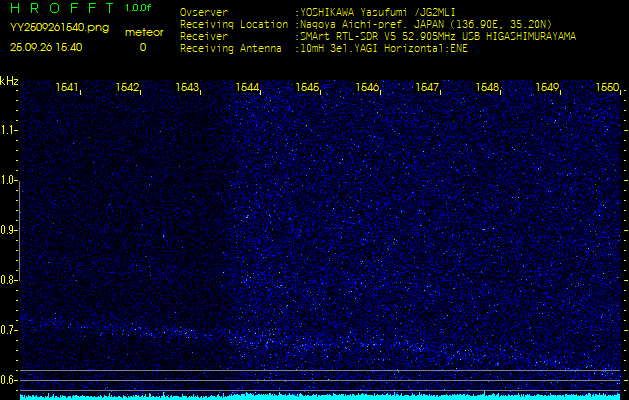The image size is (629, 400).
Task: Click the 0.6 frequency axis label
Action: click(9, 379)
